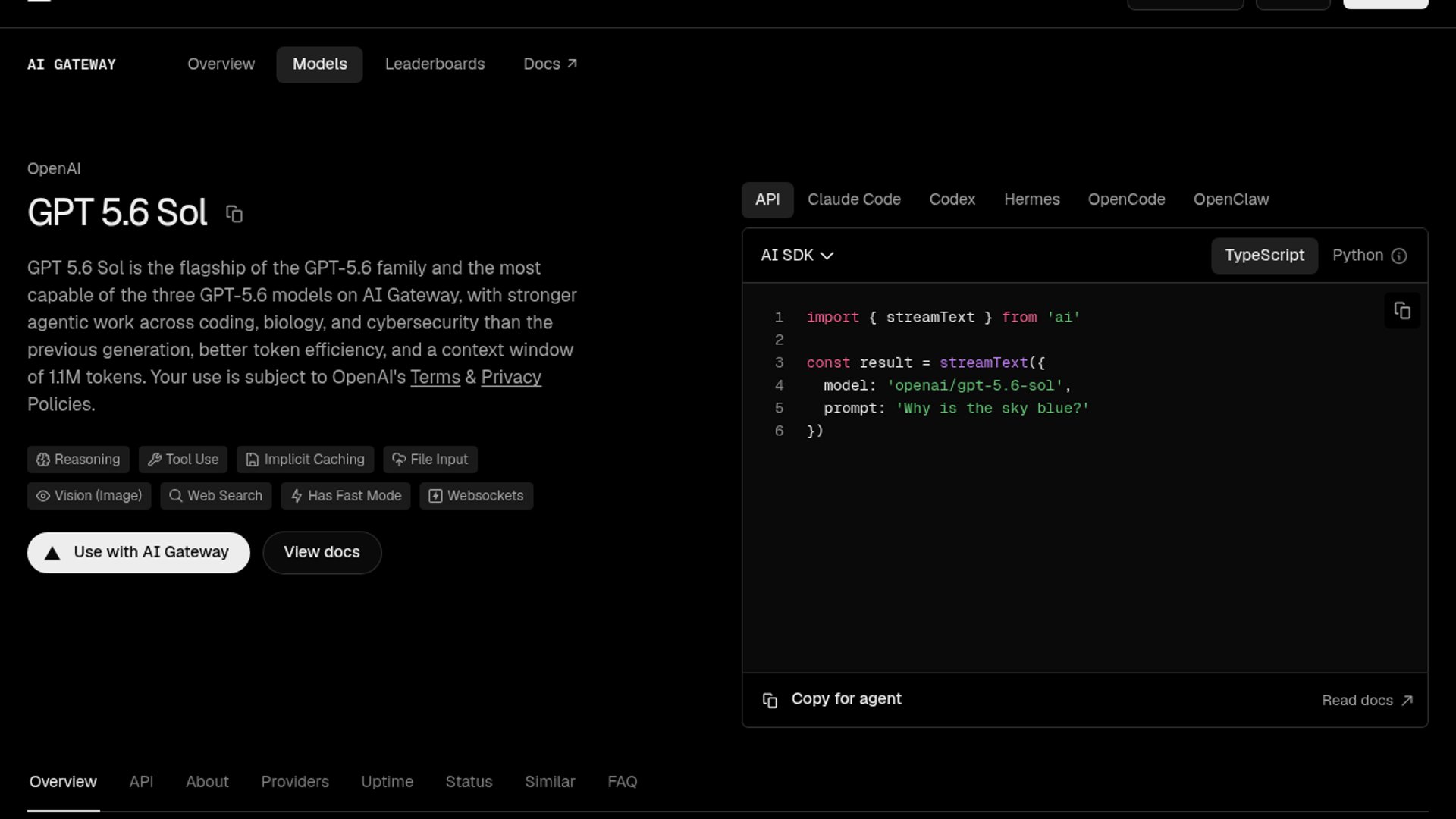The image size is (1456, 819).
Task: Click the Copy for agent button
Action: pyautogui.click(x=832, y=700)
